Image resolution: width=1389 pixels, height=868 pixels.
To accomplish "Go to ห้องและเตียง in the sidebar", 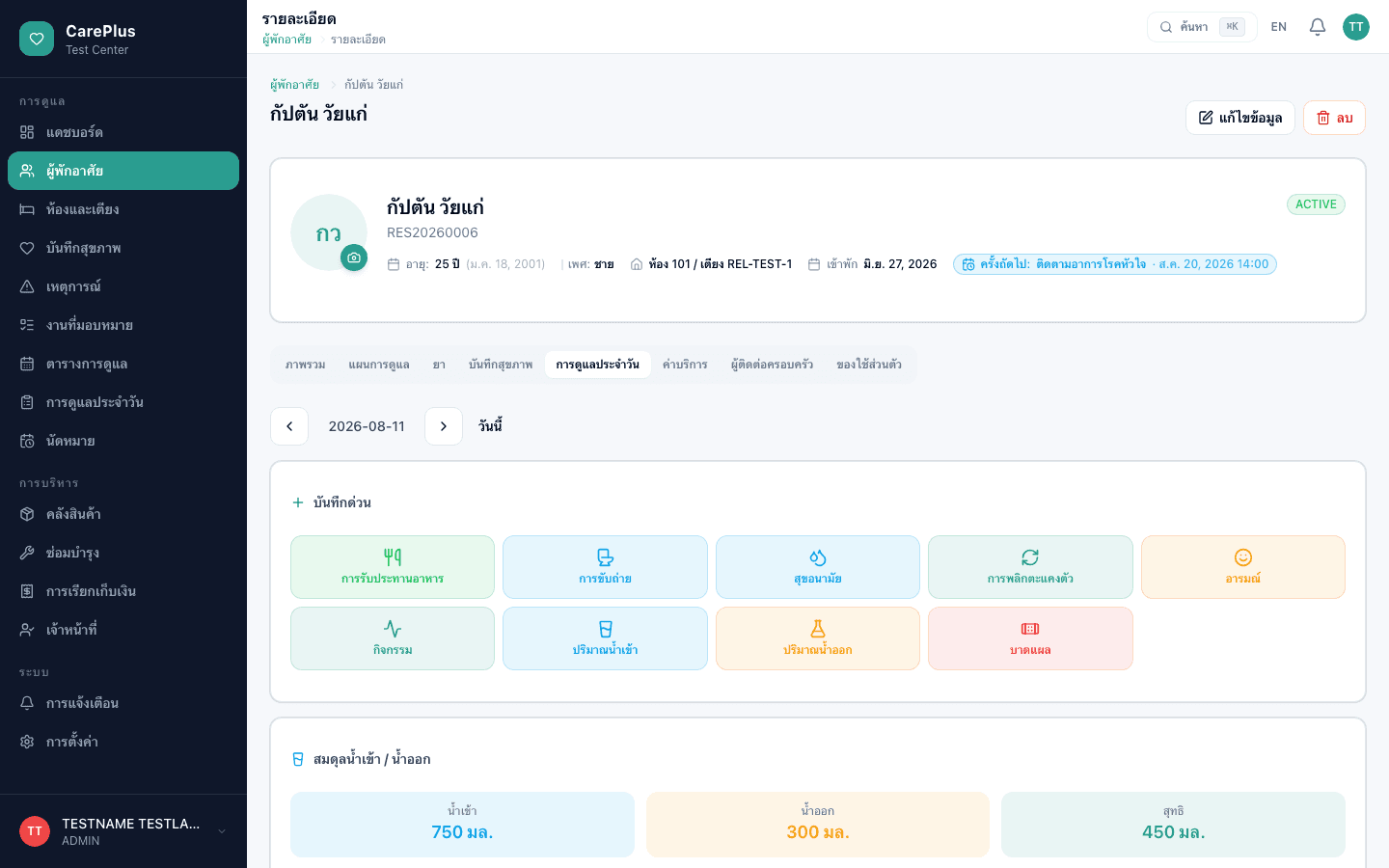I will tap(123, 209).
